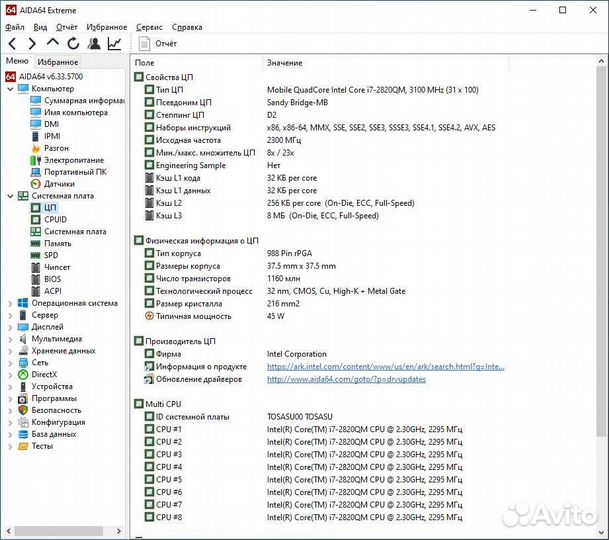
Task: Select Устройства in the tree
Action: coord(52,387)
